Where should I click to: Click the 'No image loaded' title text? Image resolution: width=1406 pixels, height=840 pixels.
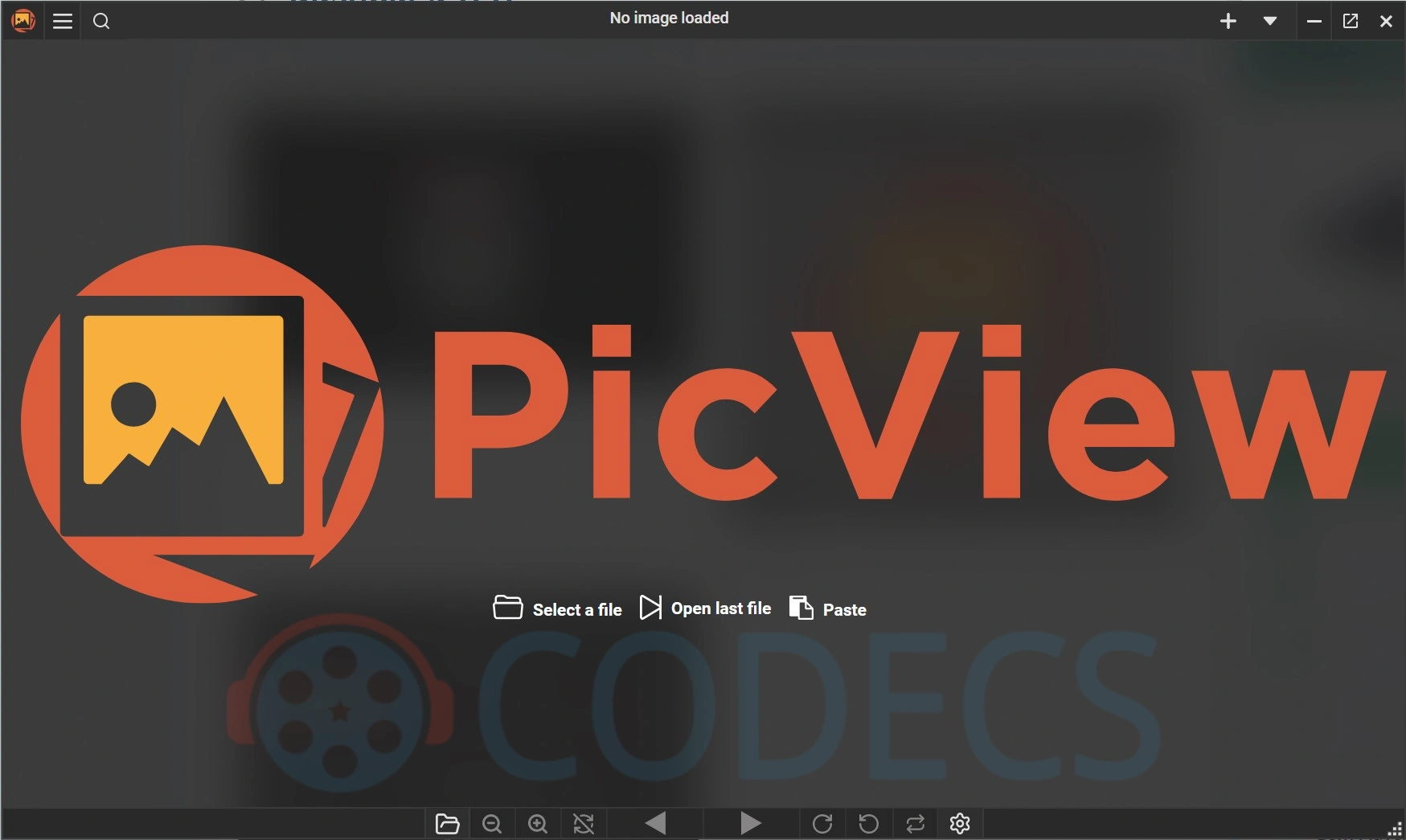coord(670,18)
